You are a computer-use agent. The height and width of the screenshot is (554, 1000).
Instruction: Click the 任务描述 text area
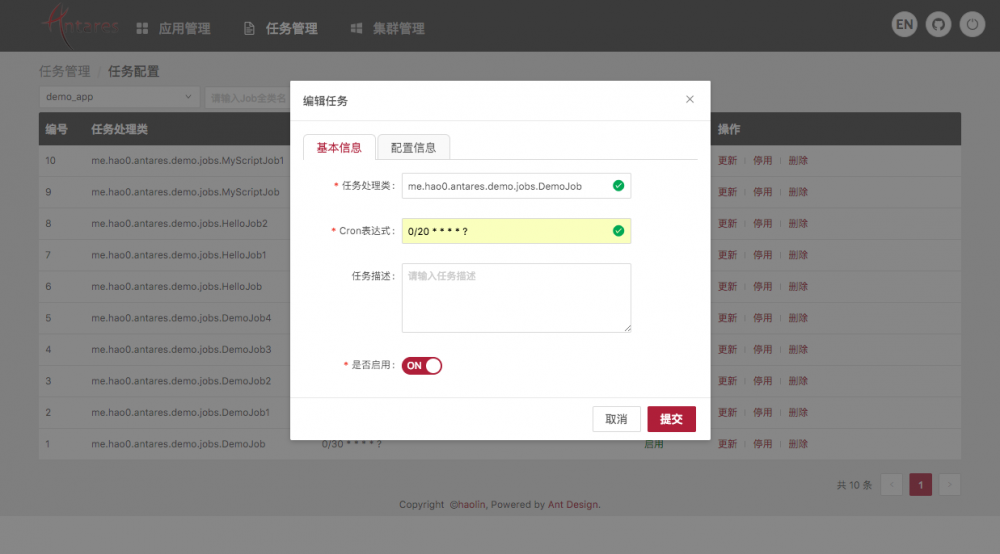pos(516,298)
